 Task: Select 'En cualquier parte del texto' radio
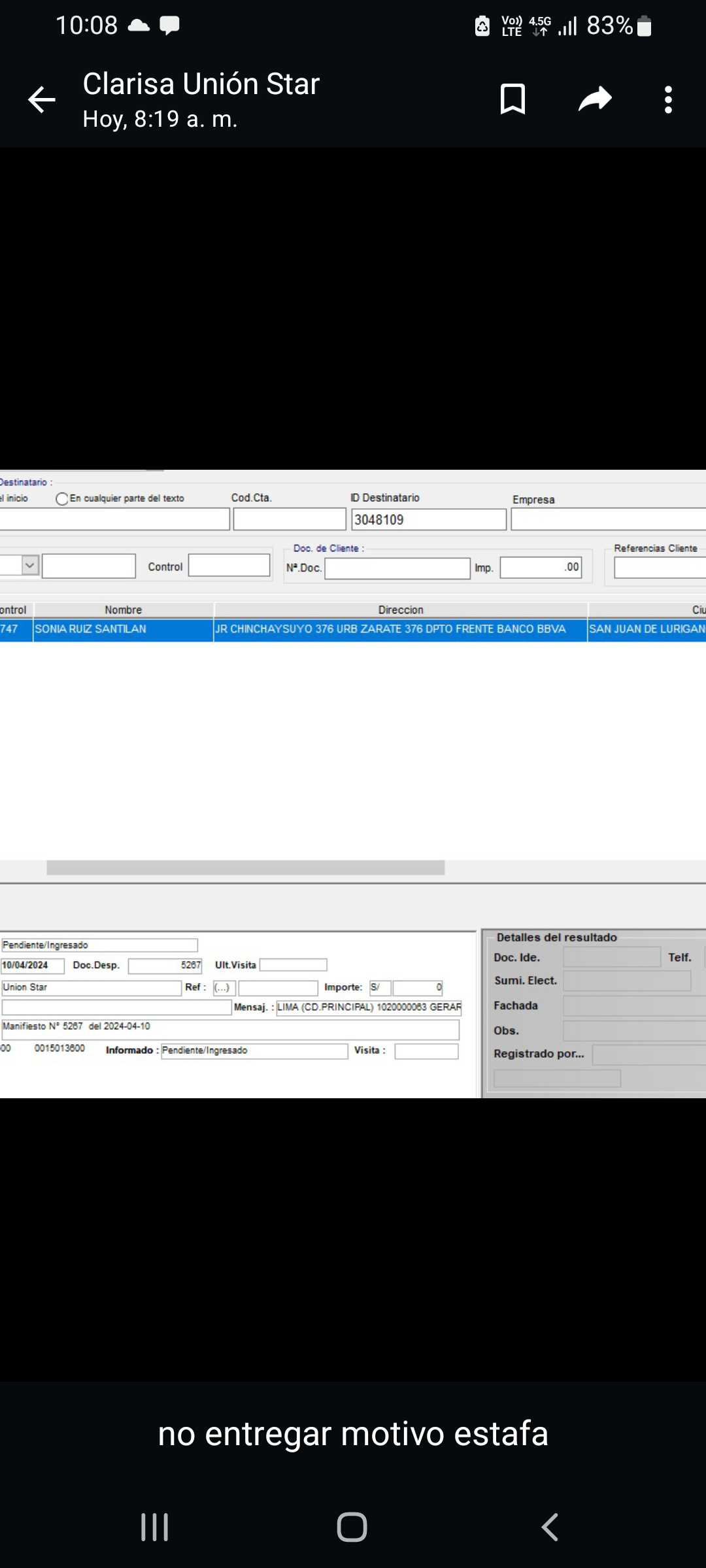62,499
